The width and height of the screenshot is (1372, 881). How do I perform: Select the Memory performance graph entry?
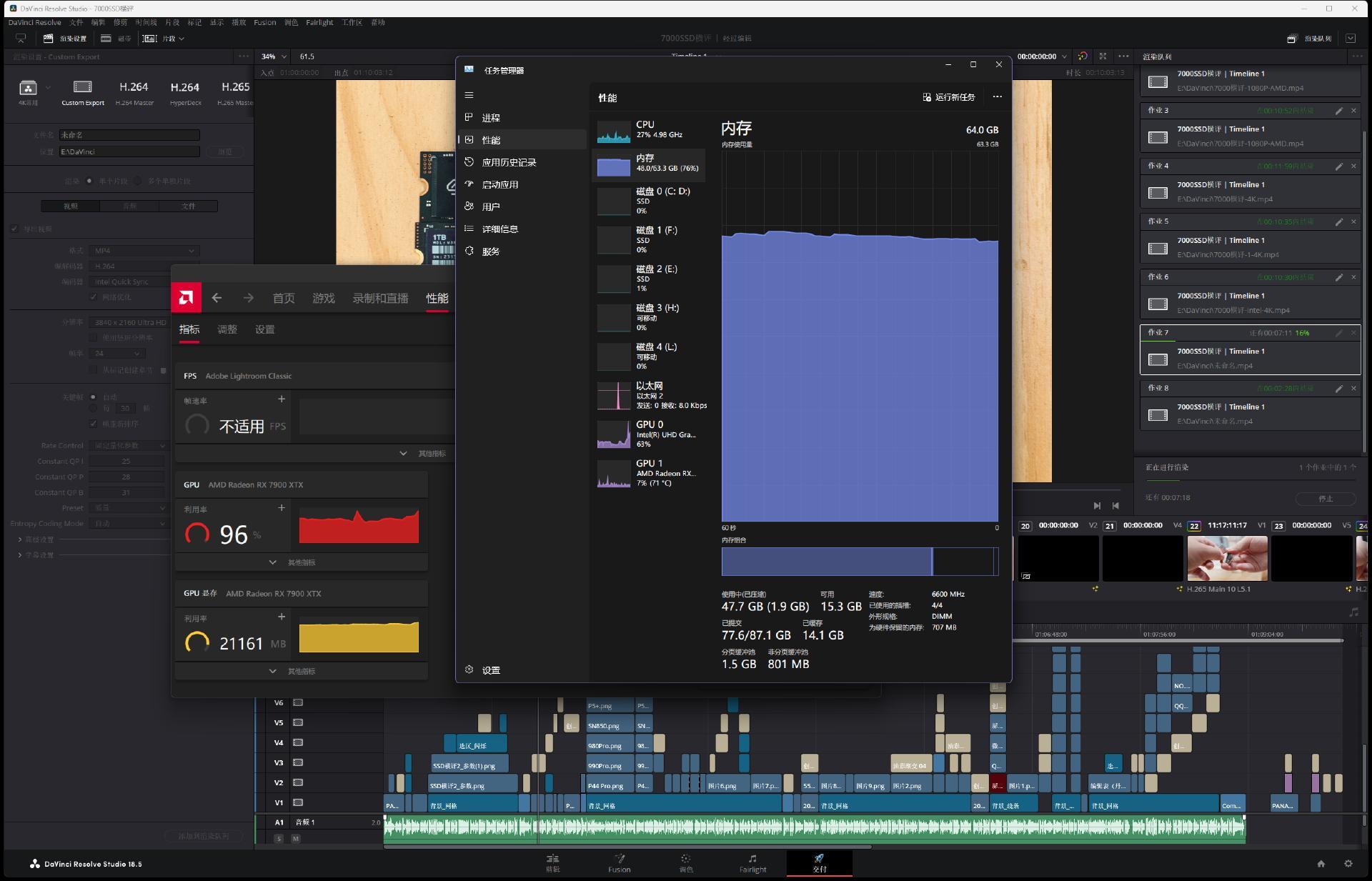pos(649,163)
